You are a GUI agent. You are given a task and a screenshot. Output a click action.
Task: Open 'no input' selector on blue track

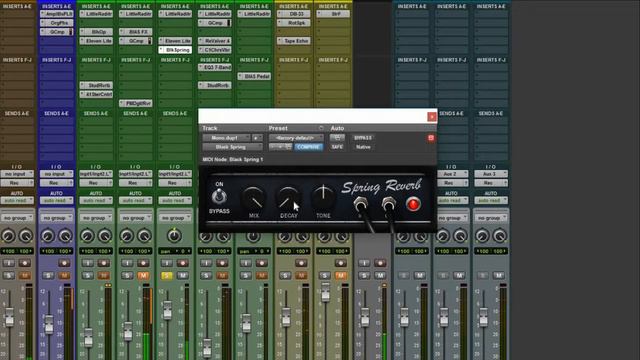[x=56, y=174]
